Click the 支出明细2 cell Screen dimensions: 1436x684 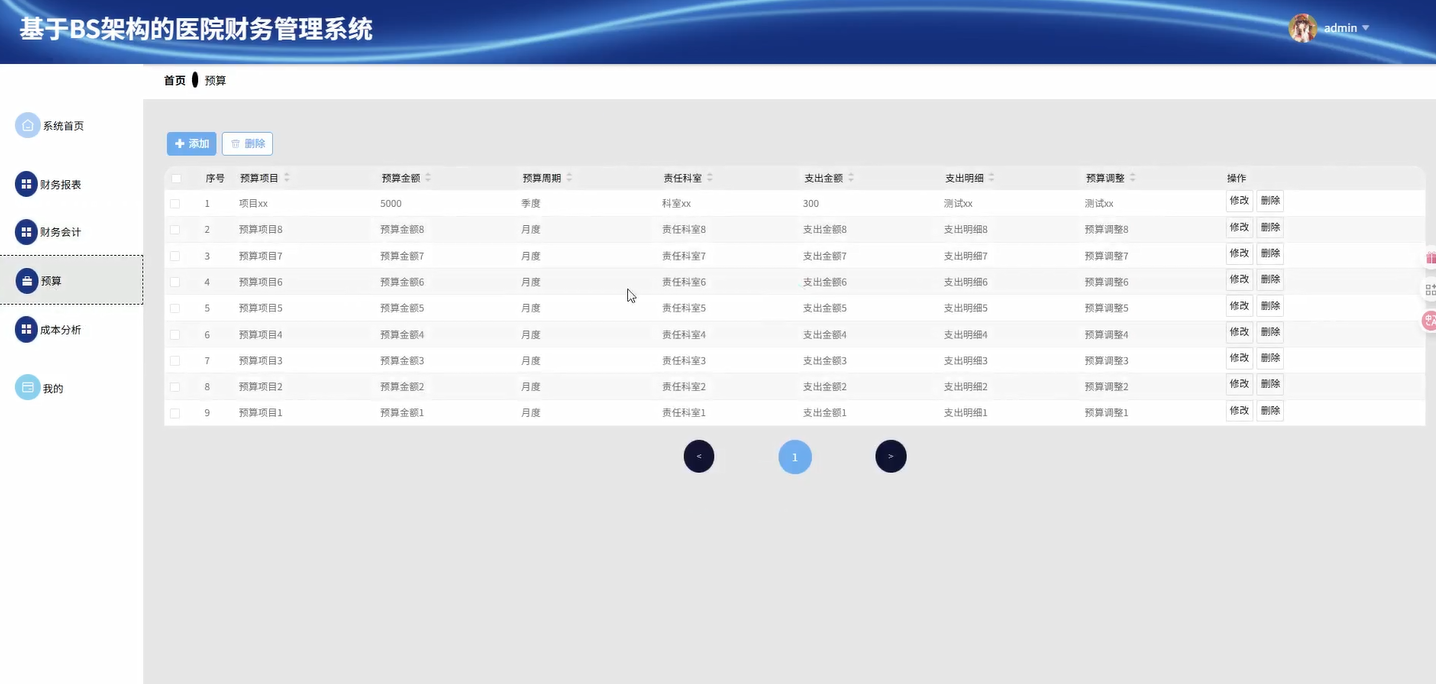966,386
